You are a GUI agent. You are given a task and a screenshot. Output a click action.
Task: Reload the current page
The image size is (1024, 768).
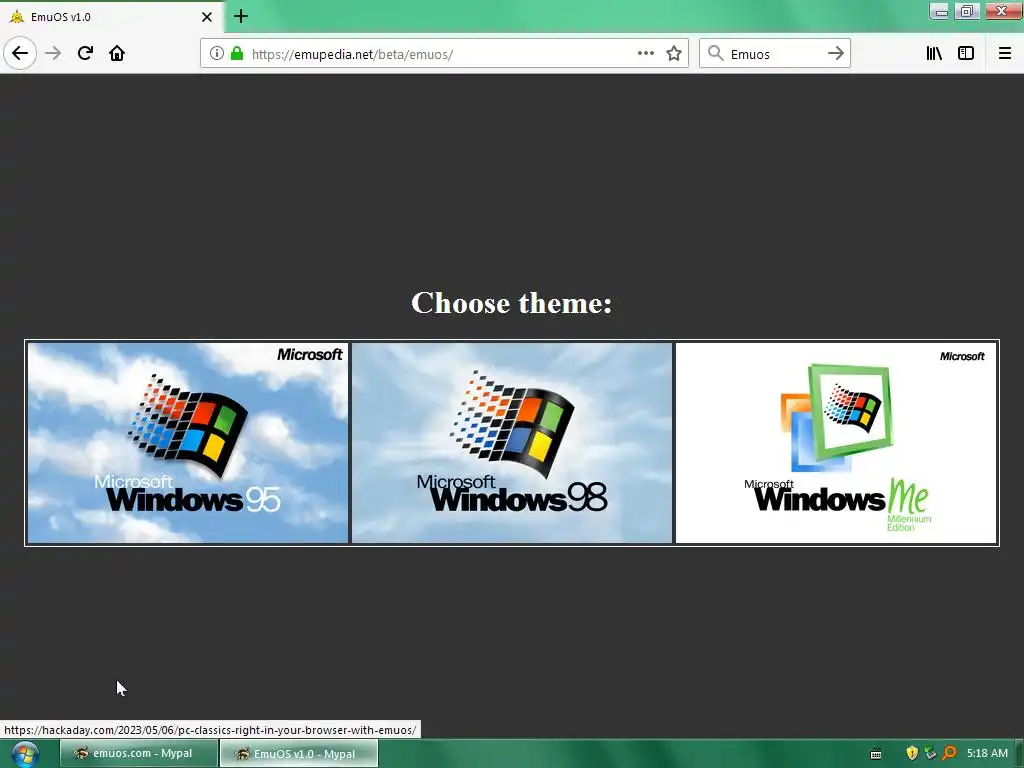85,53
